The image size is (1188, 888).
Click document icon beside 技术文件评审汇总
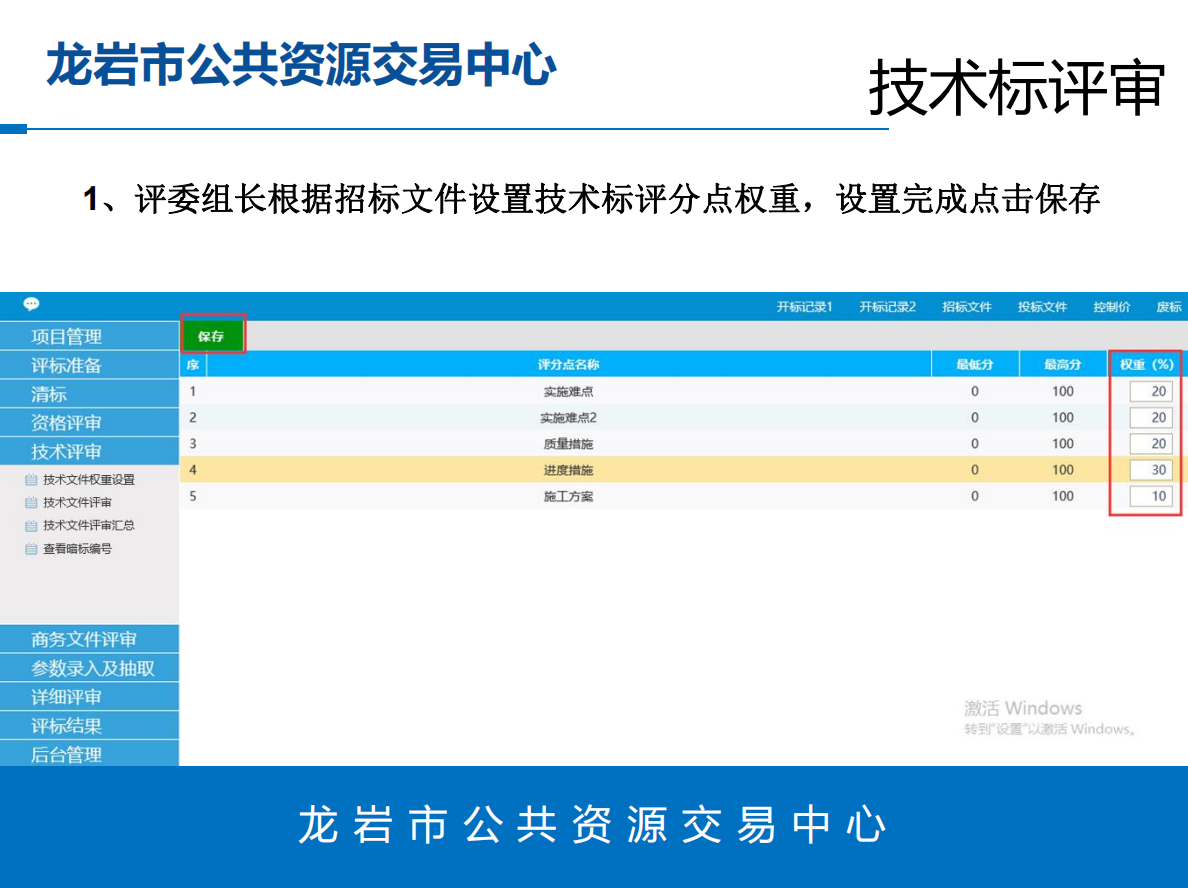[31, 525]
